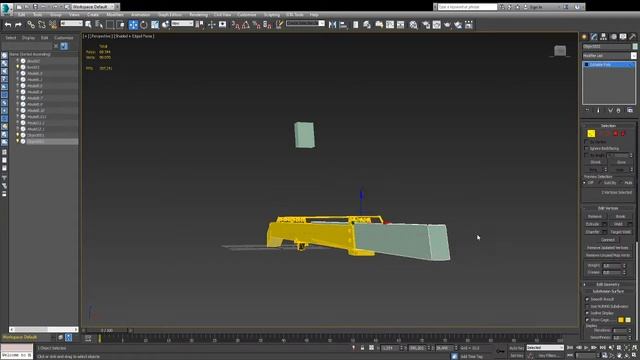Activate the Select and Link tool
The width and height of the screenshot is (640, 360).
coord(31,25)
